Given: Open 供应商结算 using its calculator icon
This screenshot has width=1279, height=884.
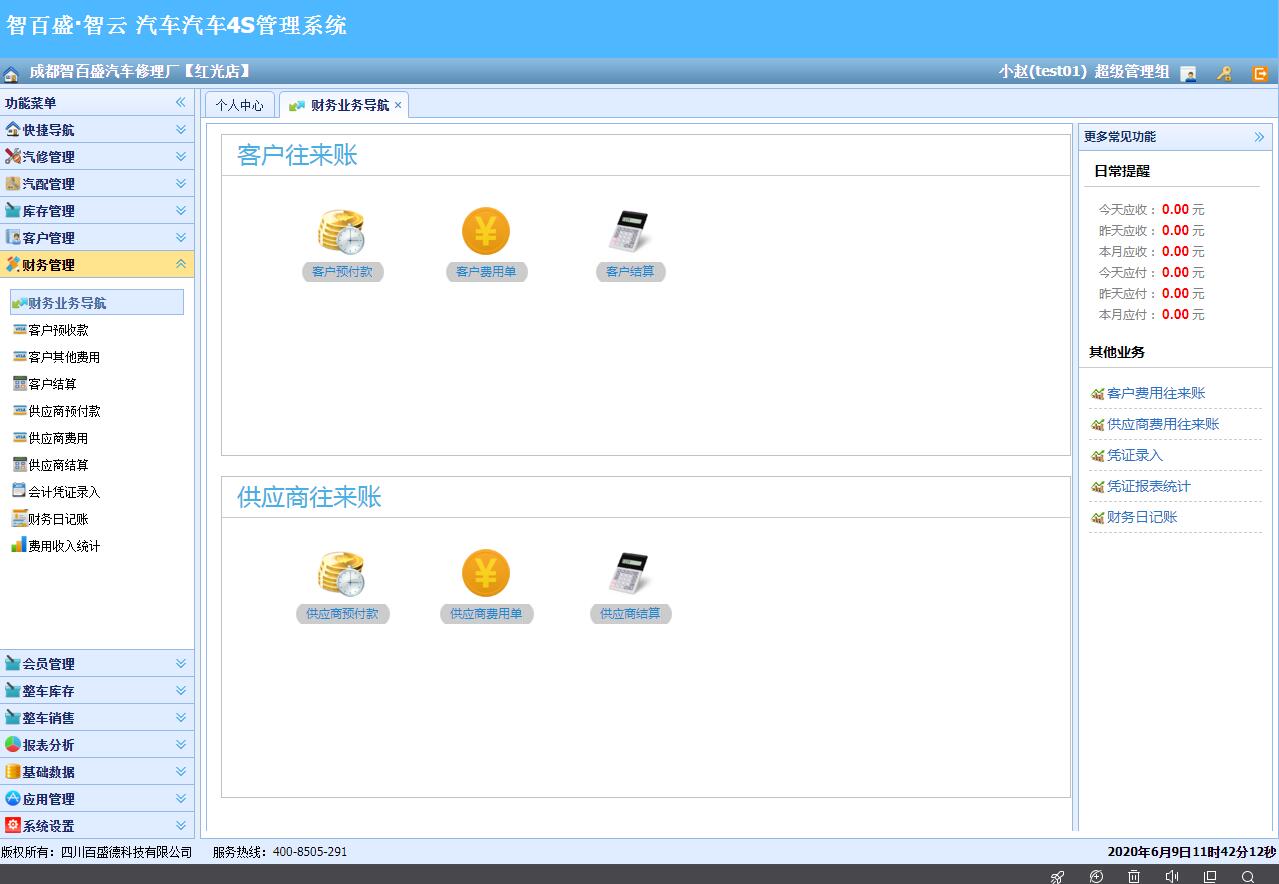Looking at the screenshot, I should 630,572.
